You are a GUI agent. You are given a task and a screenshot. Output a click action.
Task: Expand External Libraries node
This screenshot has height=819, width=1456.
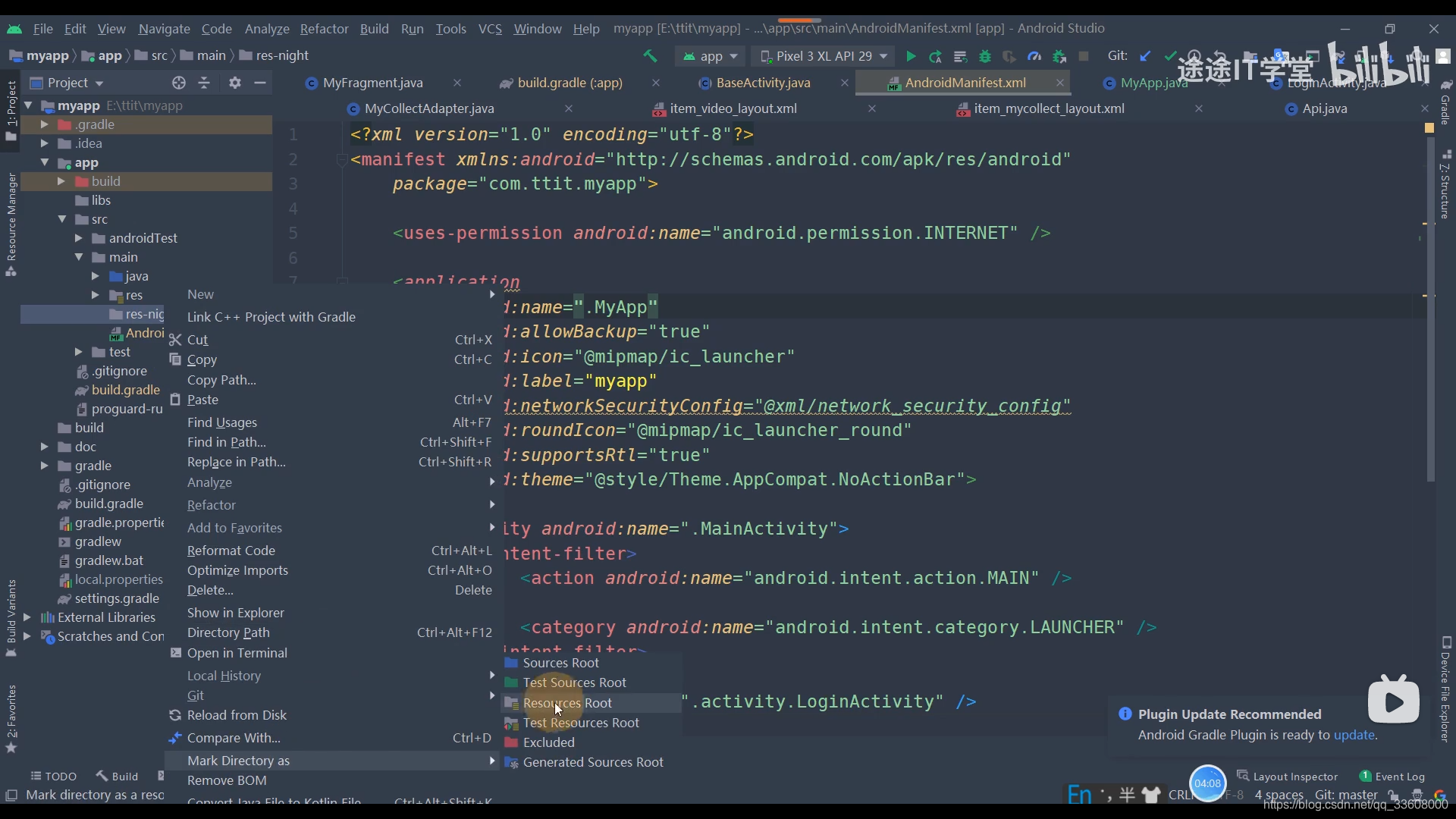[x=27, y=617]
